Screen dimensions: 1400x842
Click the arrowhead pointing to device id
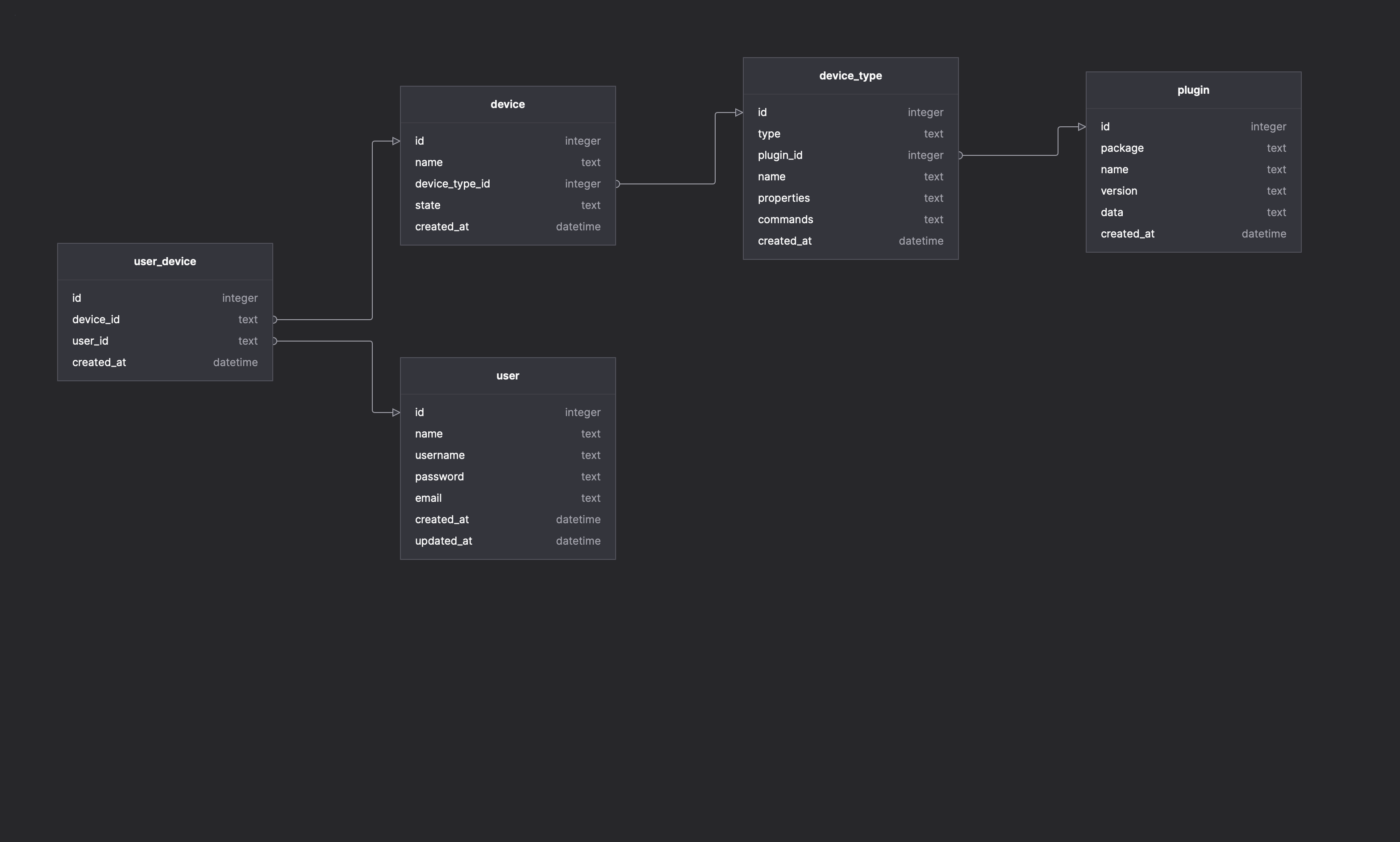pos(396,141)
